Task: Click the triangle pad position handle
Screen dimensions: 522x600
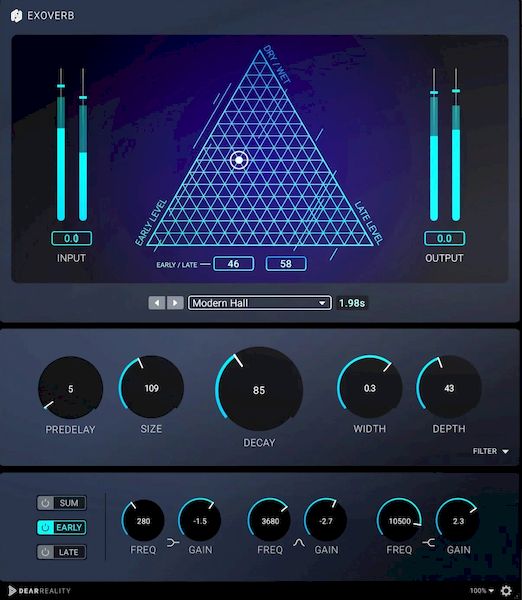Action: point(239,160)
